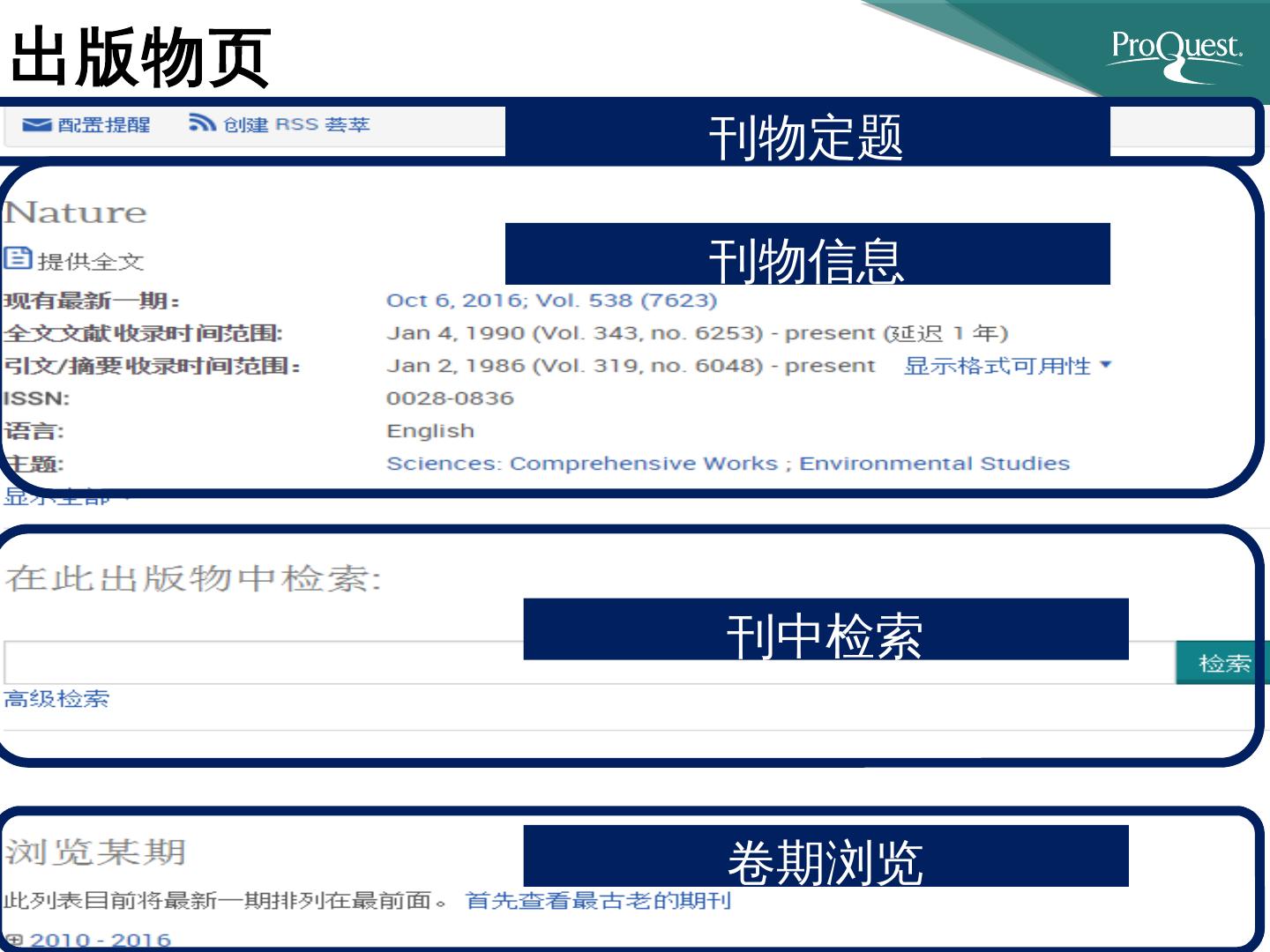Click the envelope alert icon
The image size is (1270, 952).
point(36,125)
